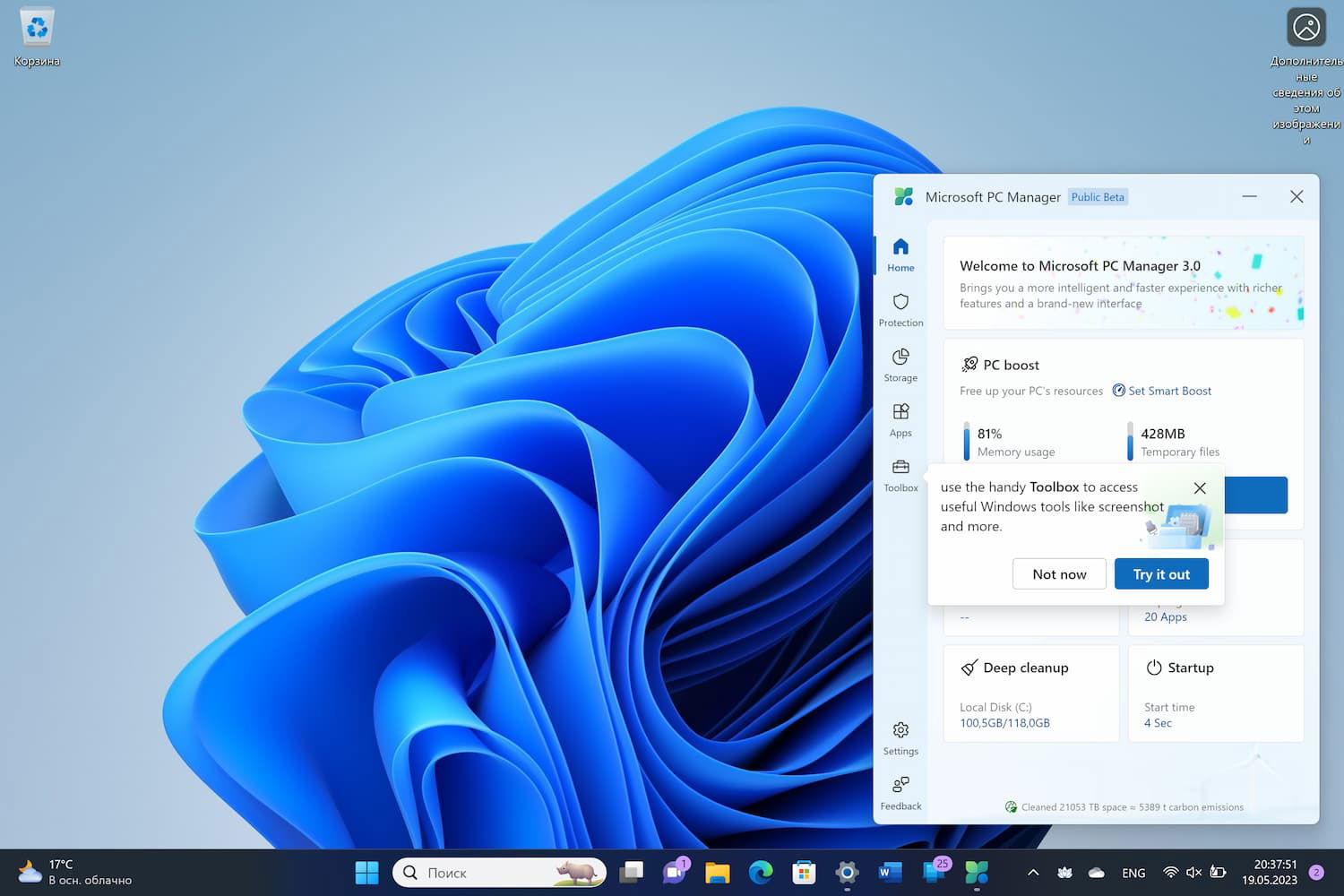This screenshot has width=1344, height=896.
Task: Minimize the PC Manager window
Action: [1250, 196]
